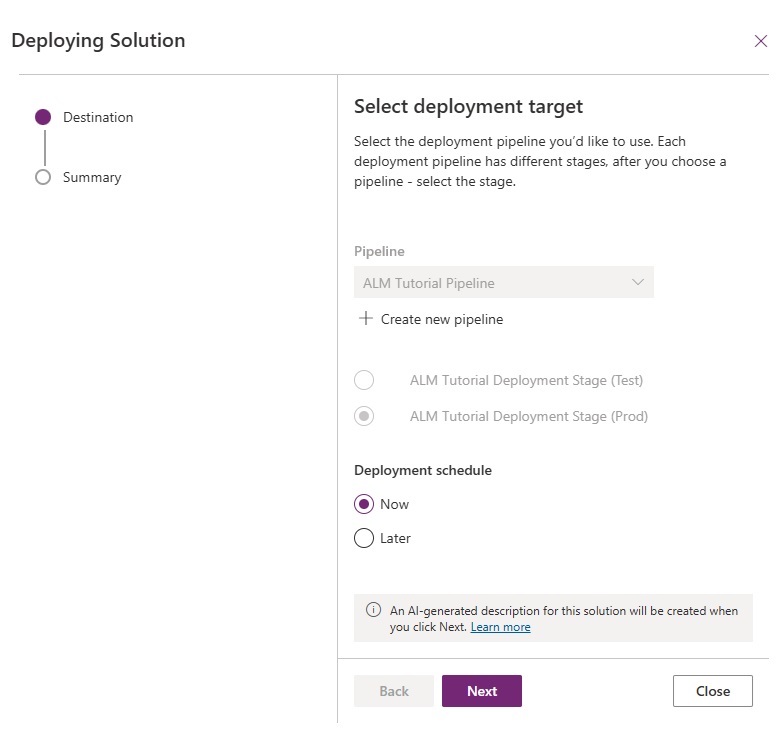Select the Now deployment schedule option
Viewport: 779px width, 729px height.
click(364, 504)
